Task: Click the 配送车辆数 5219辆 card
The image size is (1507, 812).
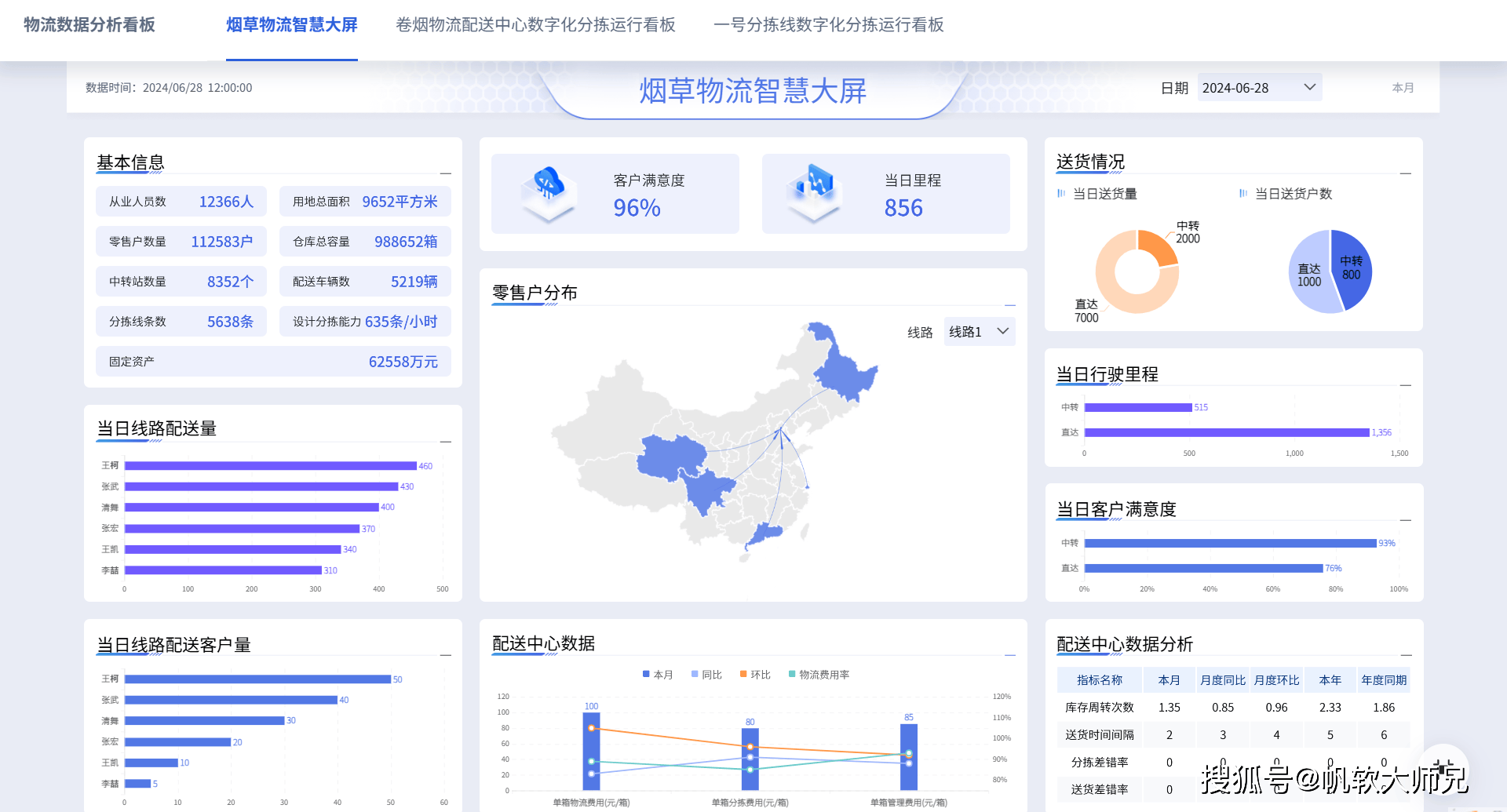Action: tap(365, 282)
